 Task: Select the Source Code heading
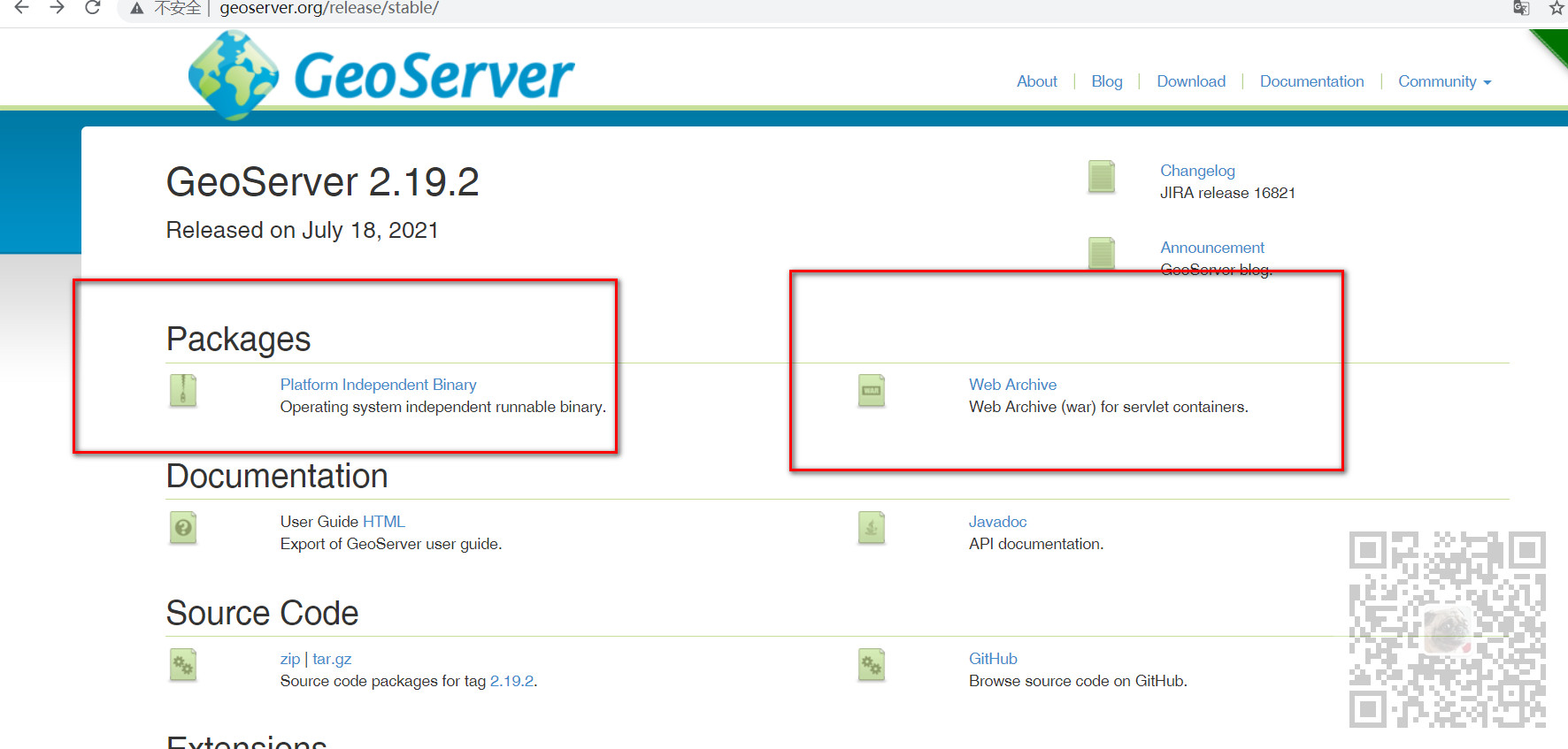[262, 613]
